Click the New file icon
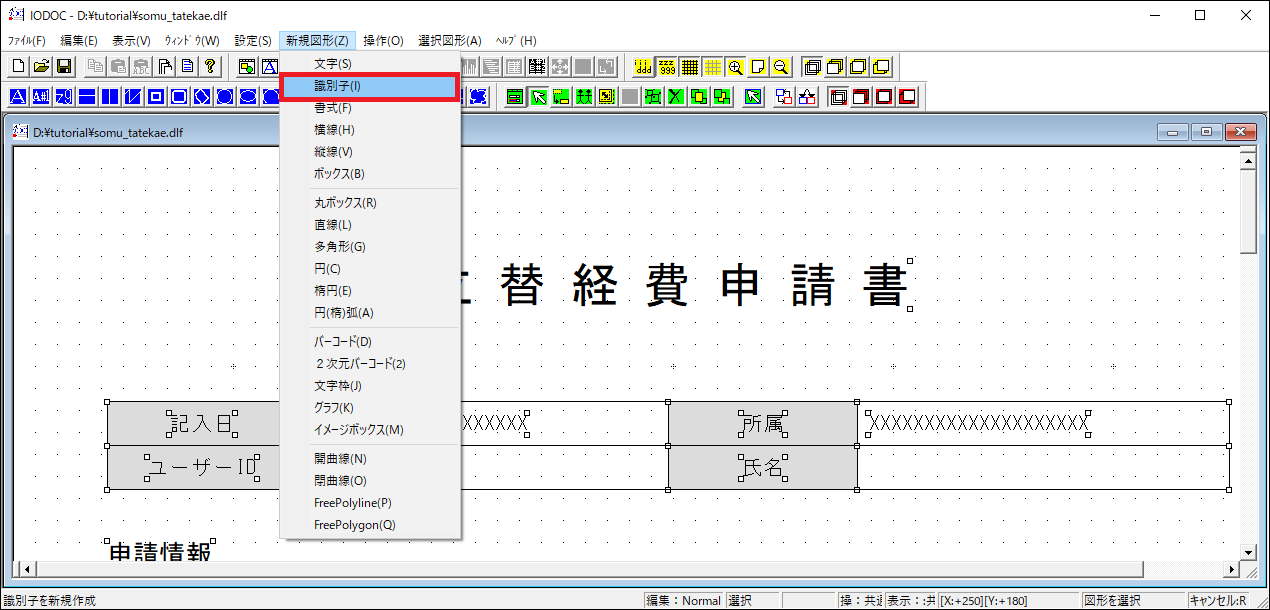 point(19,67)
